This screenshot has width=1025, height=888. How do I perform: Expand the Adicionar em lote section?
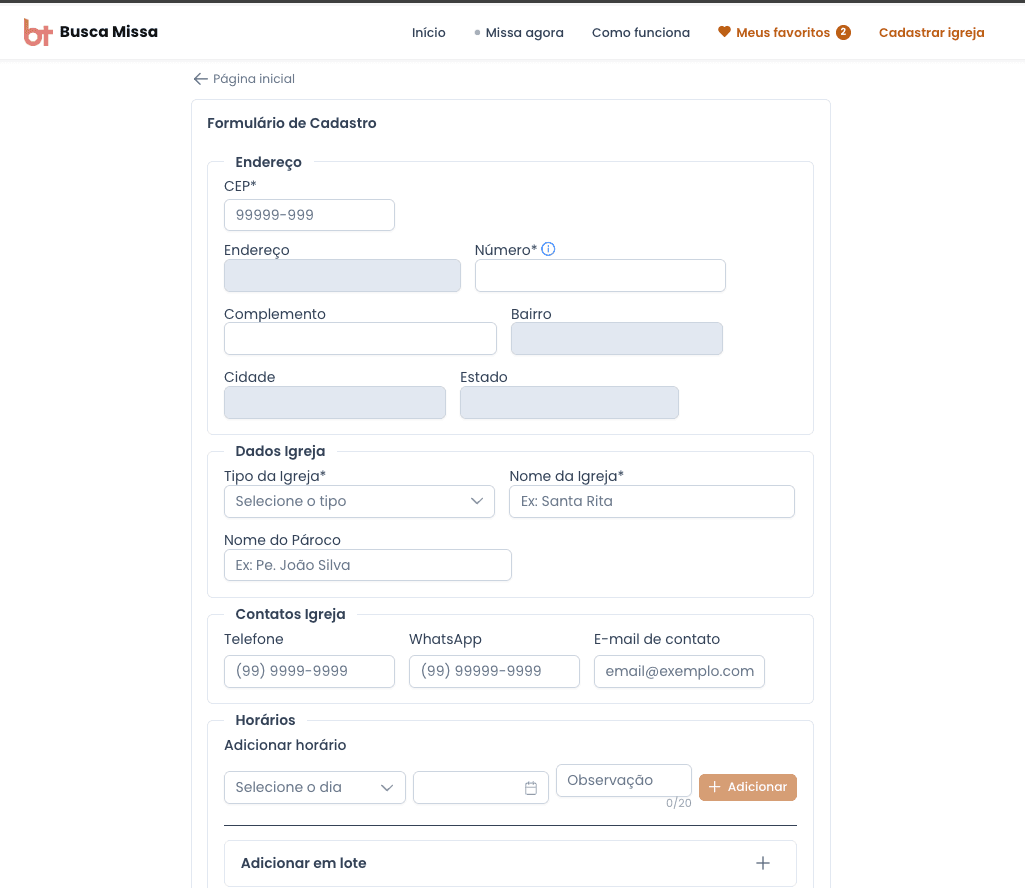(x=510, y=863)
